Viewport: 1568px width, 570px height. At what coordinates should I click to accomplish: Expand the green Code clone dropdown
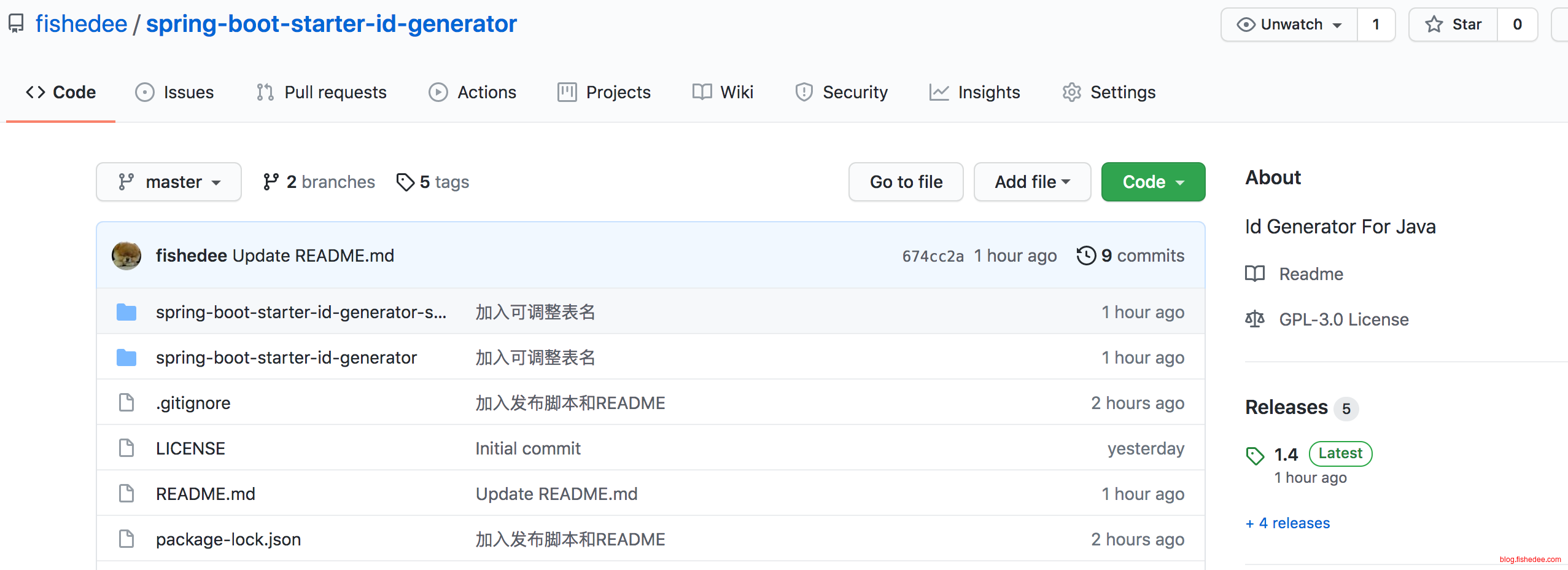[x=1153, y=182]
